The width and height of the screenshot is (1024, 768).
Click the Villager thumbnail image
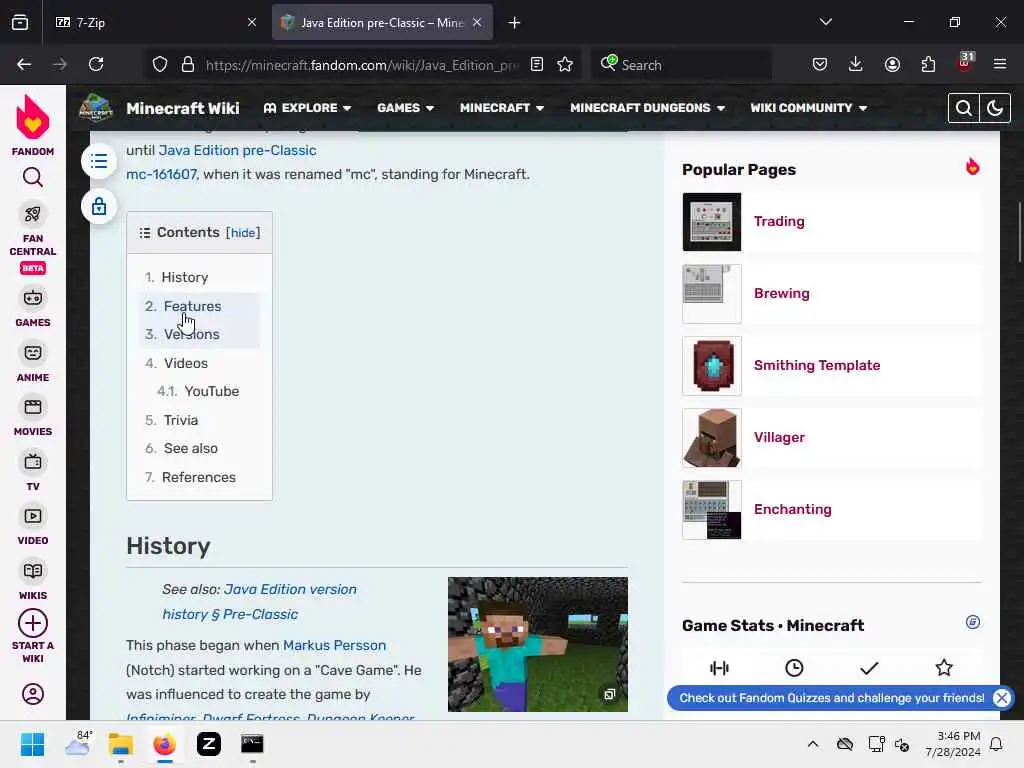point(712,438)
